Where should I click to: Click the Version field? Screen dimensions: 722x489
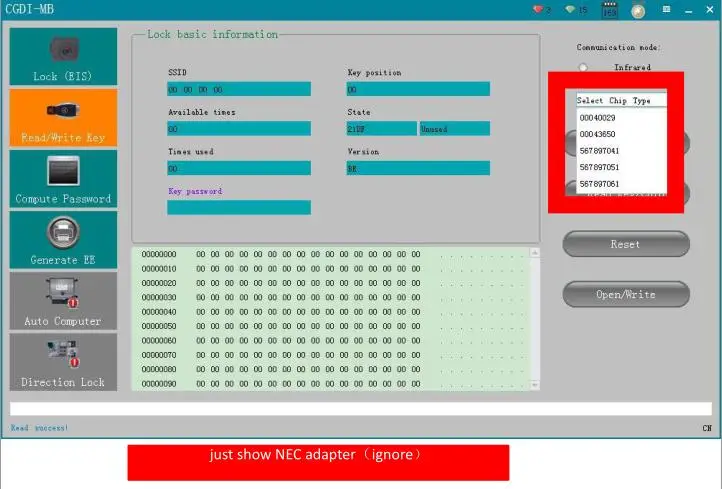click(418, 168)
